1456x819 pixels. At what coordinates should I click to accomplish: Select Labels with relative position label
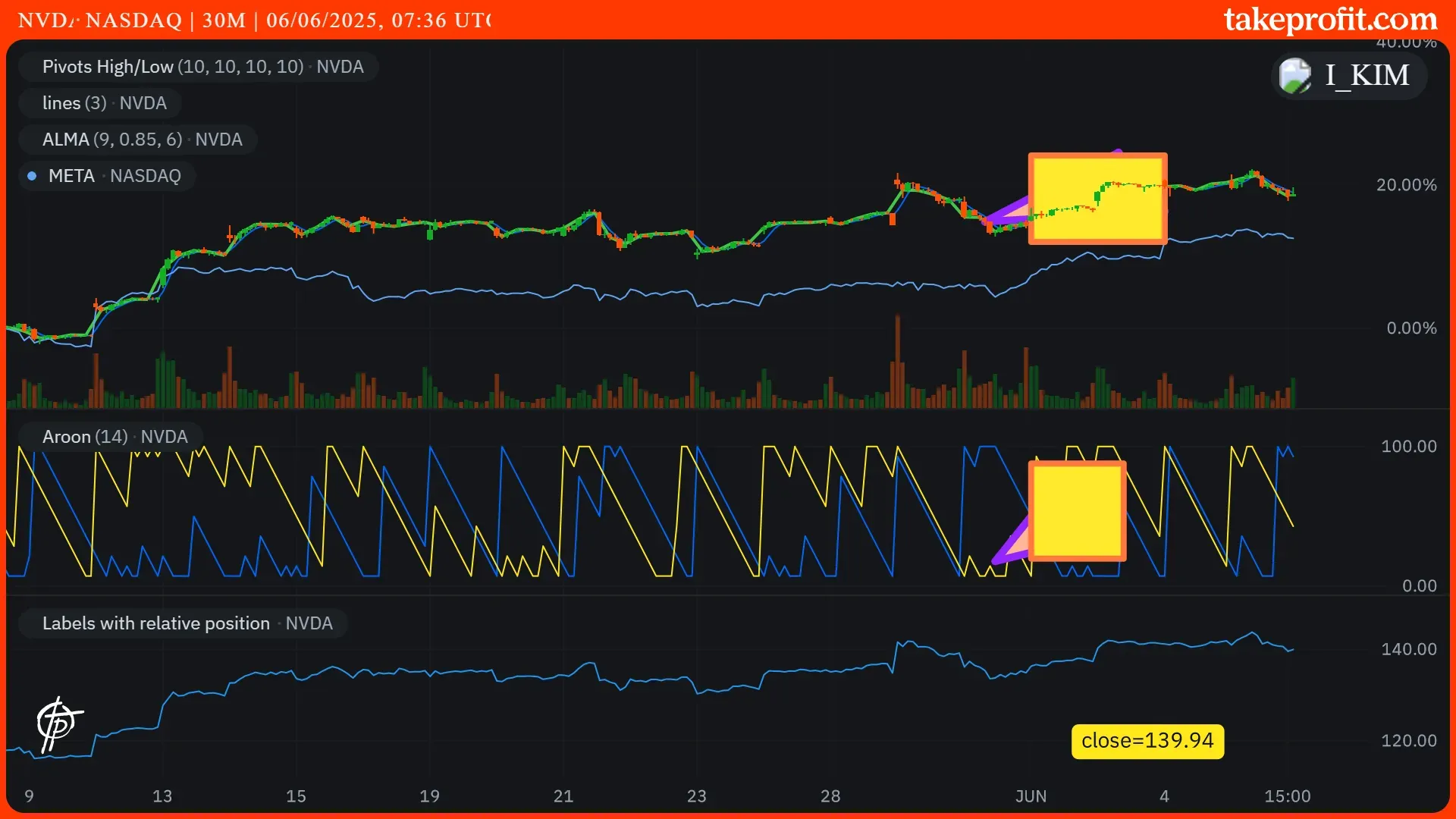point(187,623)
